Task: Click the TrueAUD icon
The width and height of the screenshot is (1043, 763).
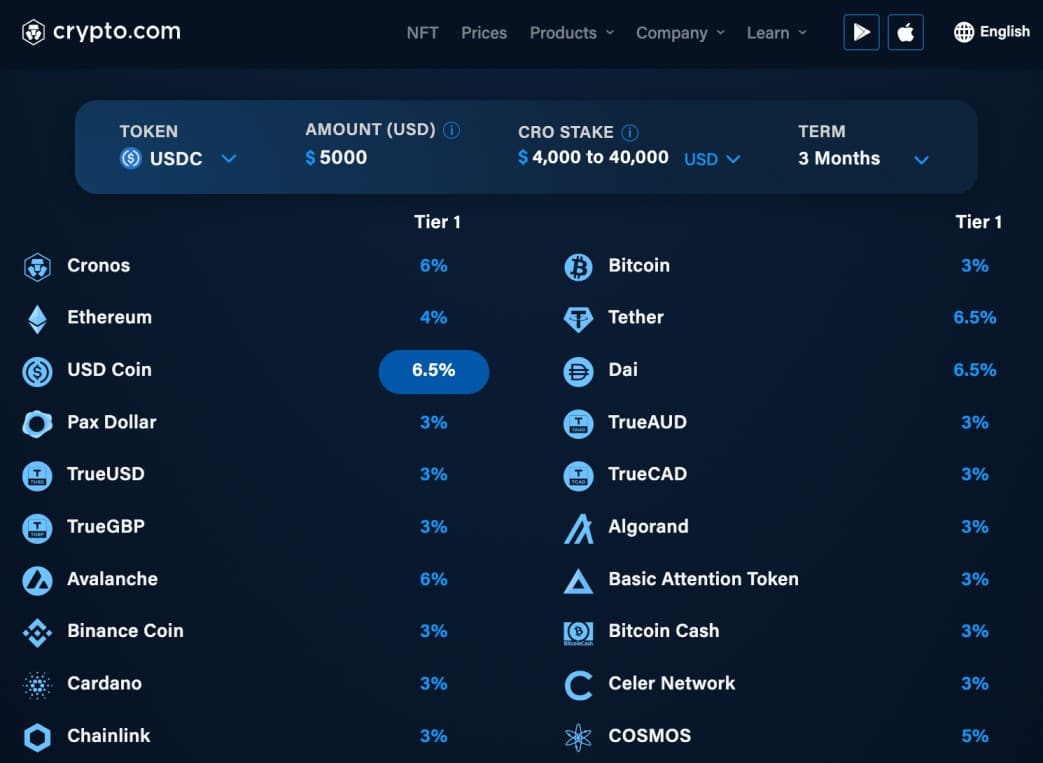Action: 578,424
